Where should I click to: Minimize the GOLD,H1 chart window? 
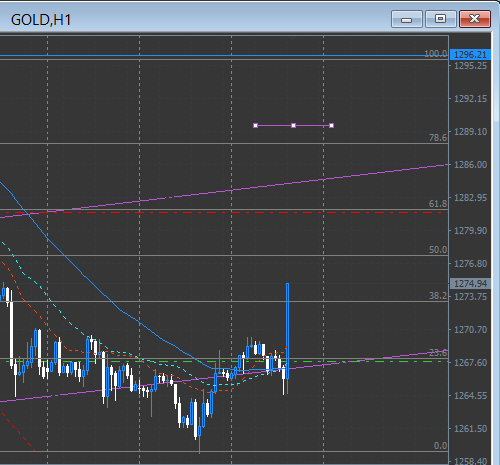(x=407, y=19)
